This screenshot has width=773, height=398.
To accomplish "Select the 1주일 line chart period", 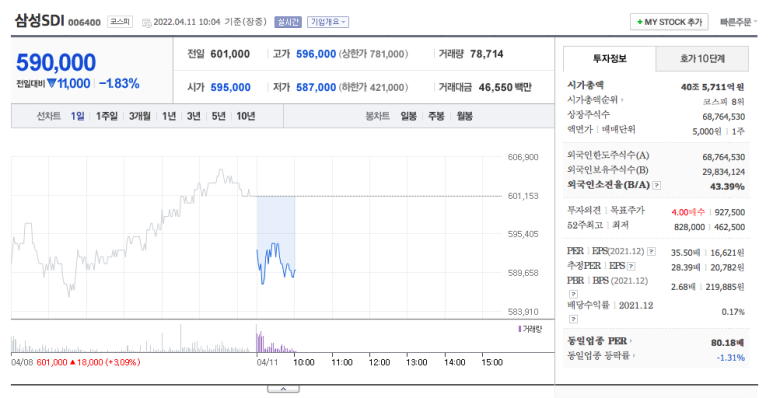I will point(106,116).
